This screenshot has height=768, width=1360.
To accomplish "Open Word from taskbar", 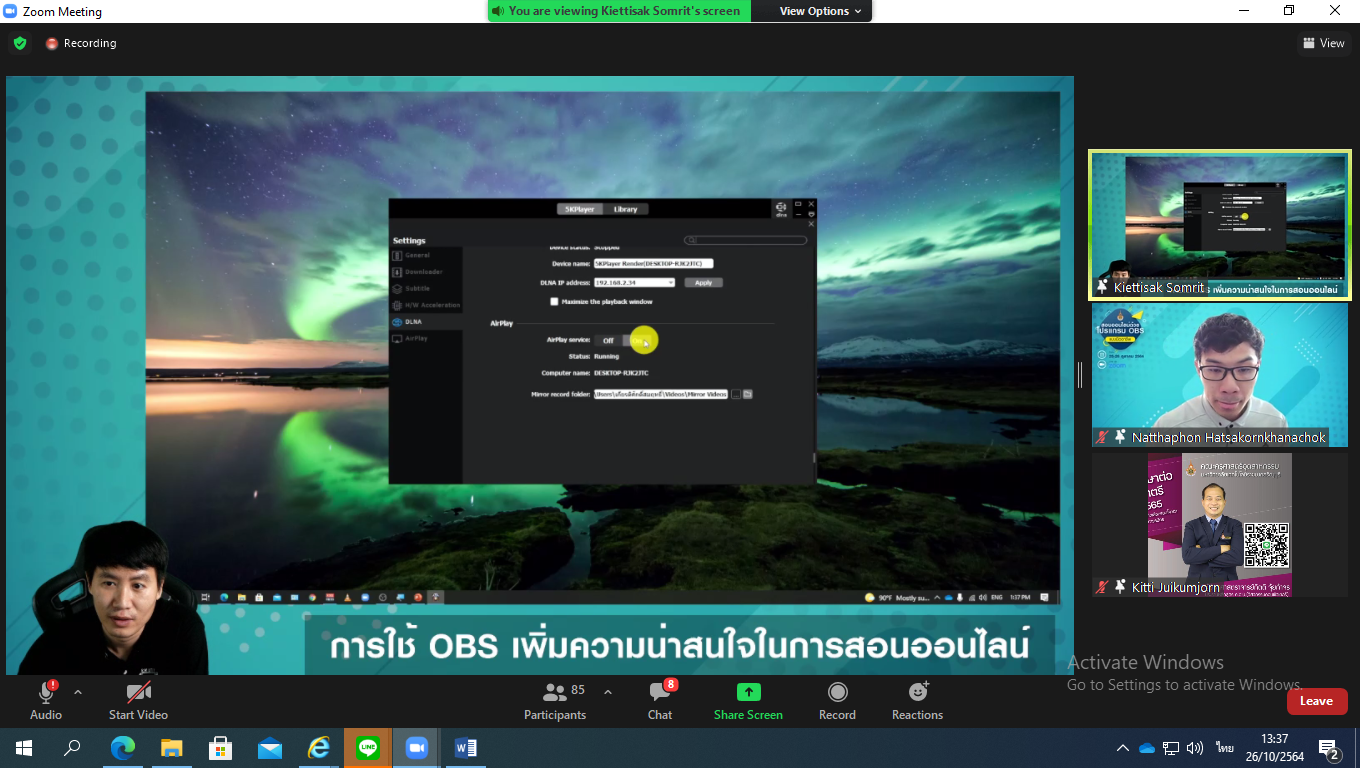I will pos(465,748).
